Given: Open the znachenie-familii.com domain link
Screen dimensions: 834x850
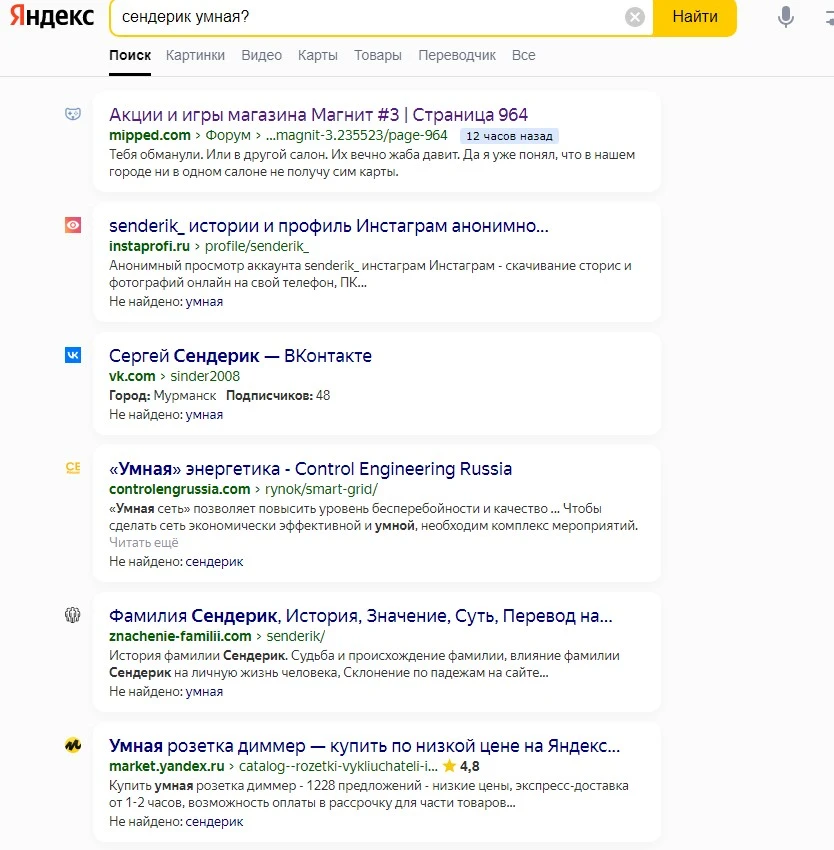Looking at the screenshot, I should tap(180, 636).
